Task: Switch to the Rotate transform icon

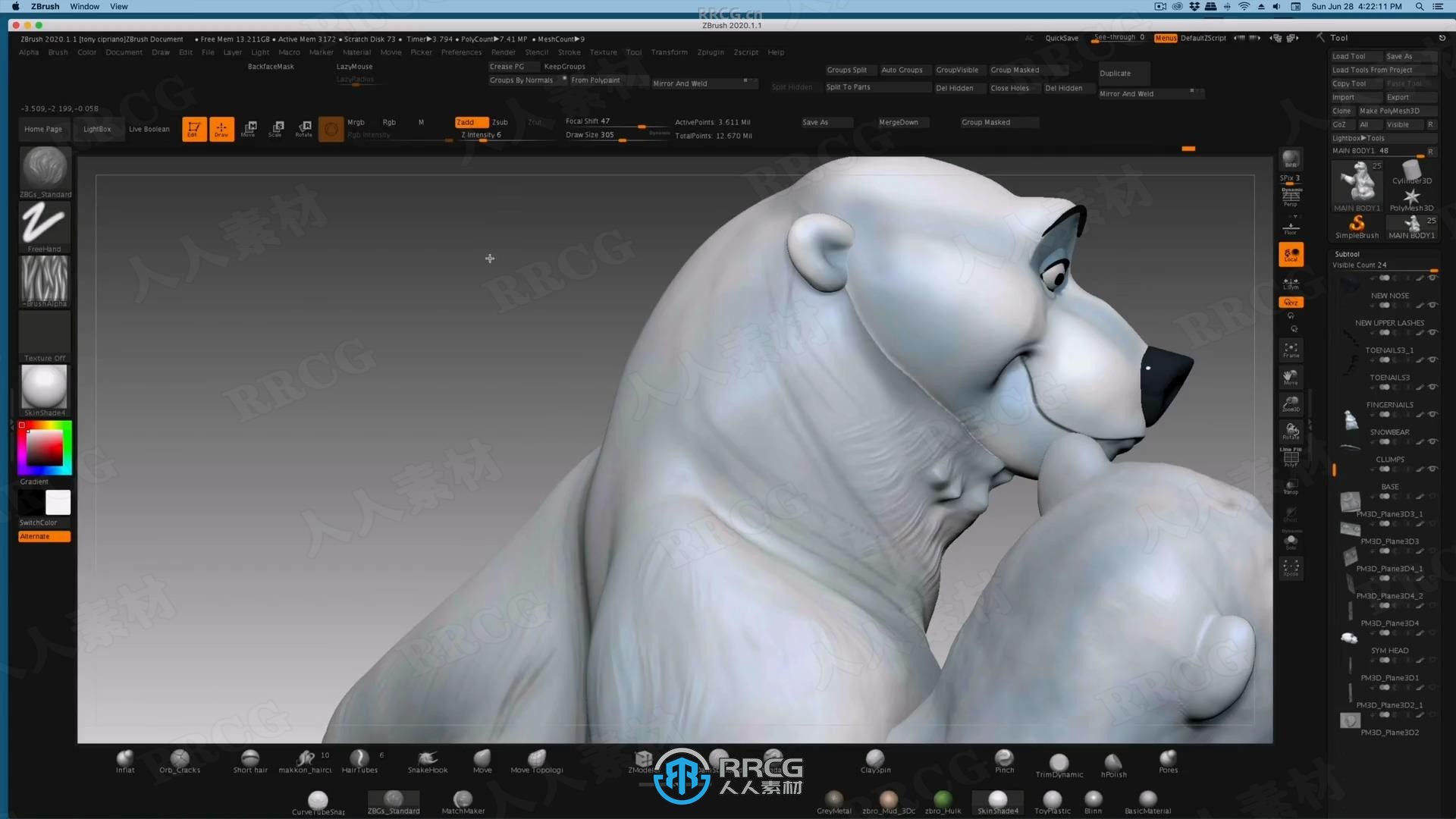Action: [304, 129]
